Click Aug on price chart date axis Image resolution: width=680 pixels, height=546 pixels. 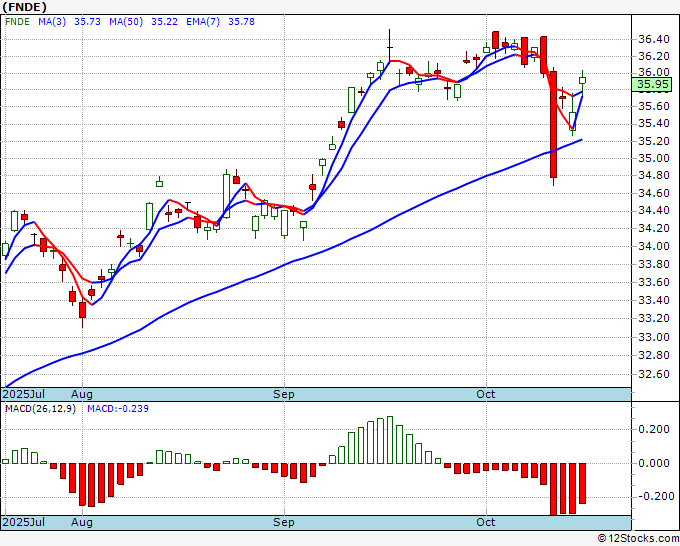pos(82,394)
